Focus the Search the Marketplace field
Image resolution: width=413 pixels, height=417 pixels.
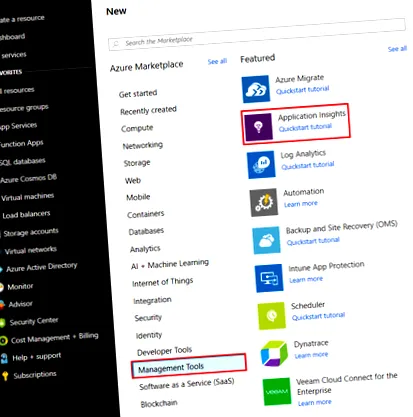pos(257,34)
